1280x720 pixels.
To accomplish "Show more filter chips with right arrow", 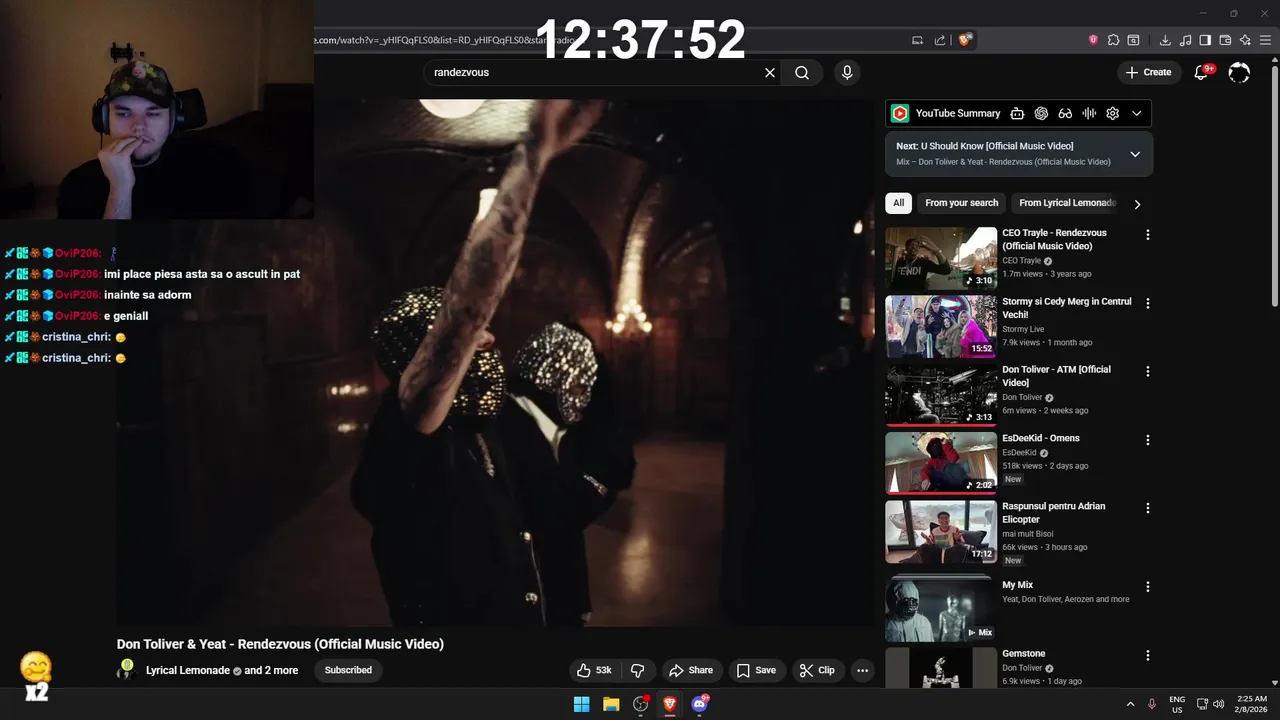I will tap(1137, 204).
